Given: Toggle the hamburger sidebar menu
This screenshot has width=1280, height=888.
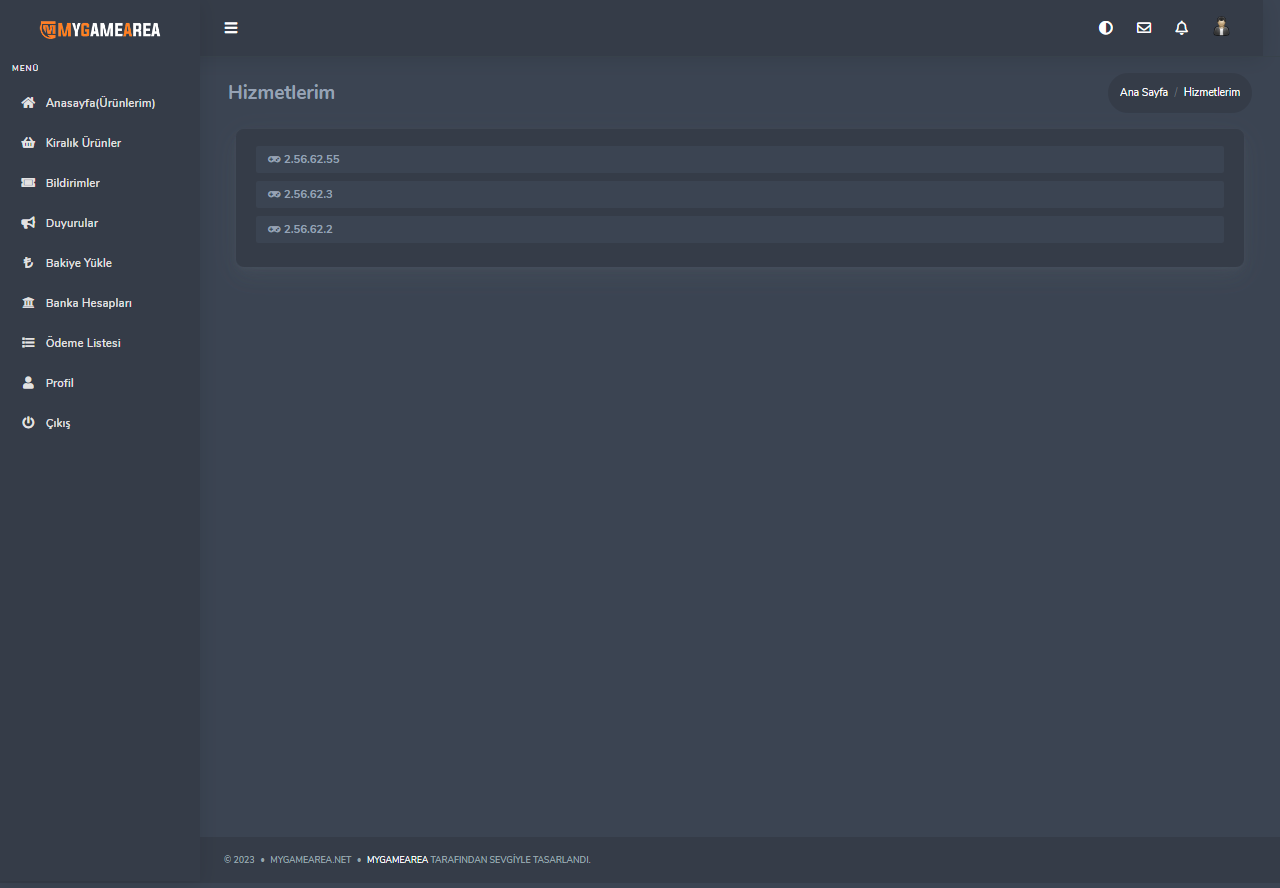Looking at the screenshot, I should (x=231, y=28).
